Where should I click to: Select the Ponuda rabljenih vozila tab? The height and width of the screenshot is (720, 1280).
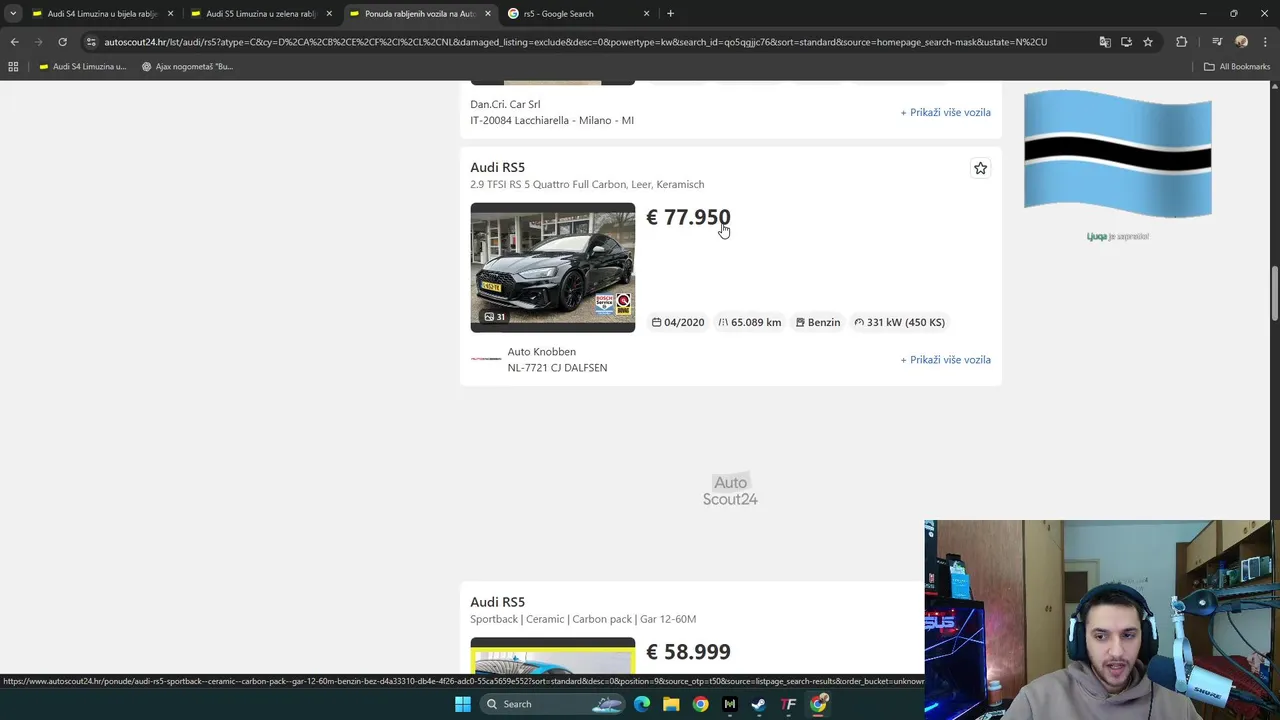tap(419, 14)
